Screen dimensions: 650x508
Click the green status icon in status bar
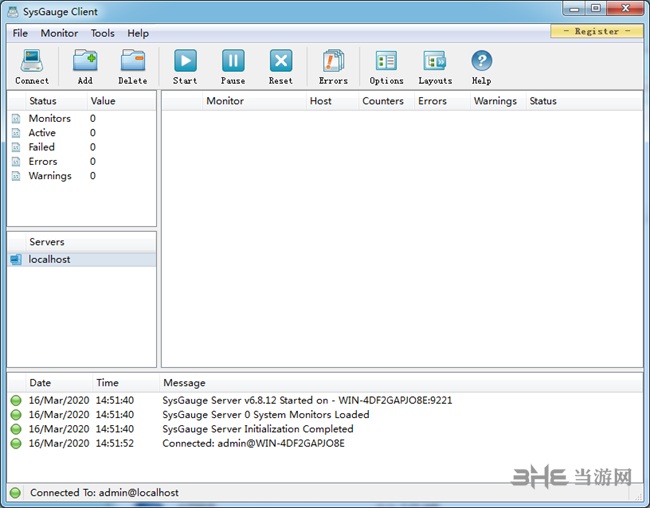tap(15, 493)
